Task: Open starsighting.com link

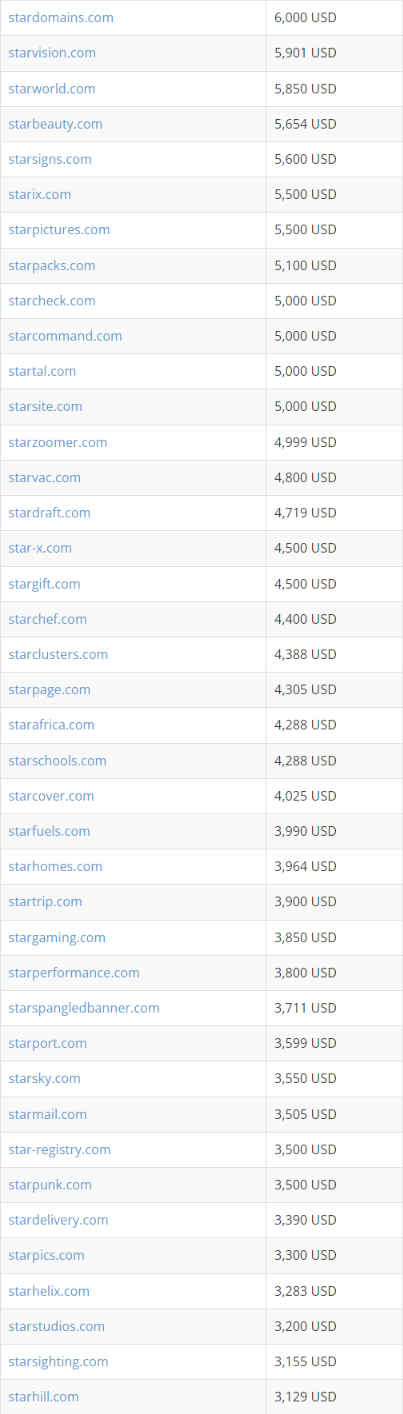Action: (58, 1361)
